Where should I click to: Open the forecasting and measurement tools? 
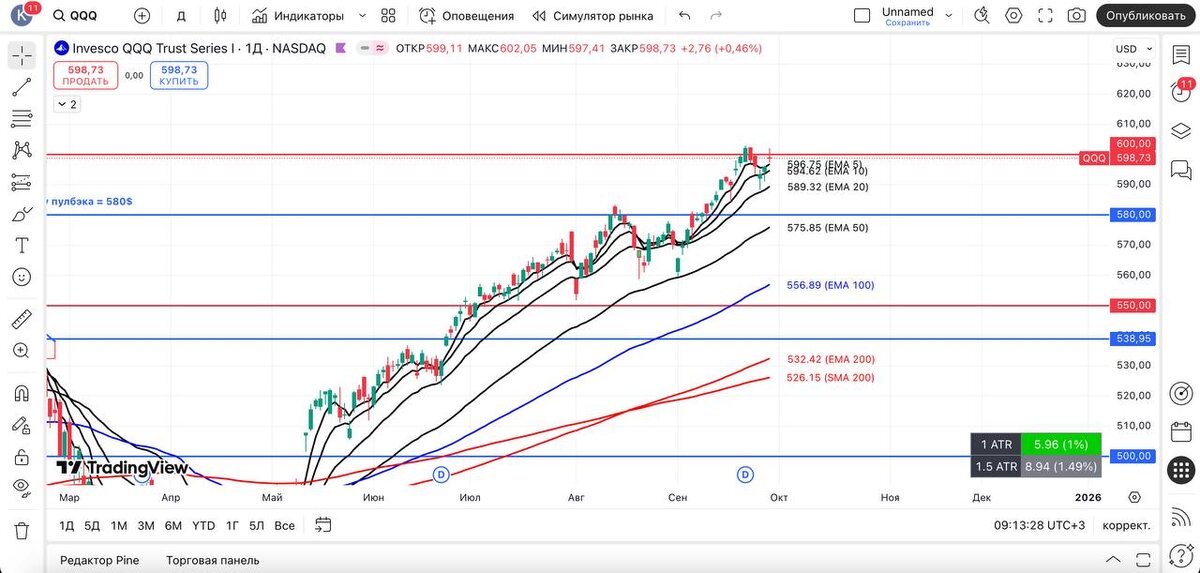click(22, 182)
